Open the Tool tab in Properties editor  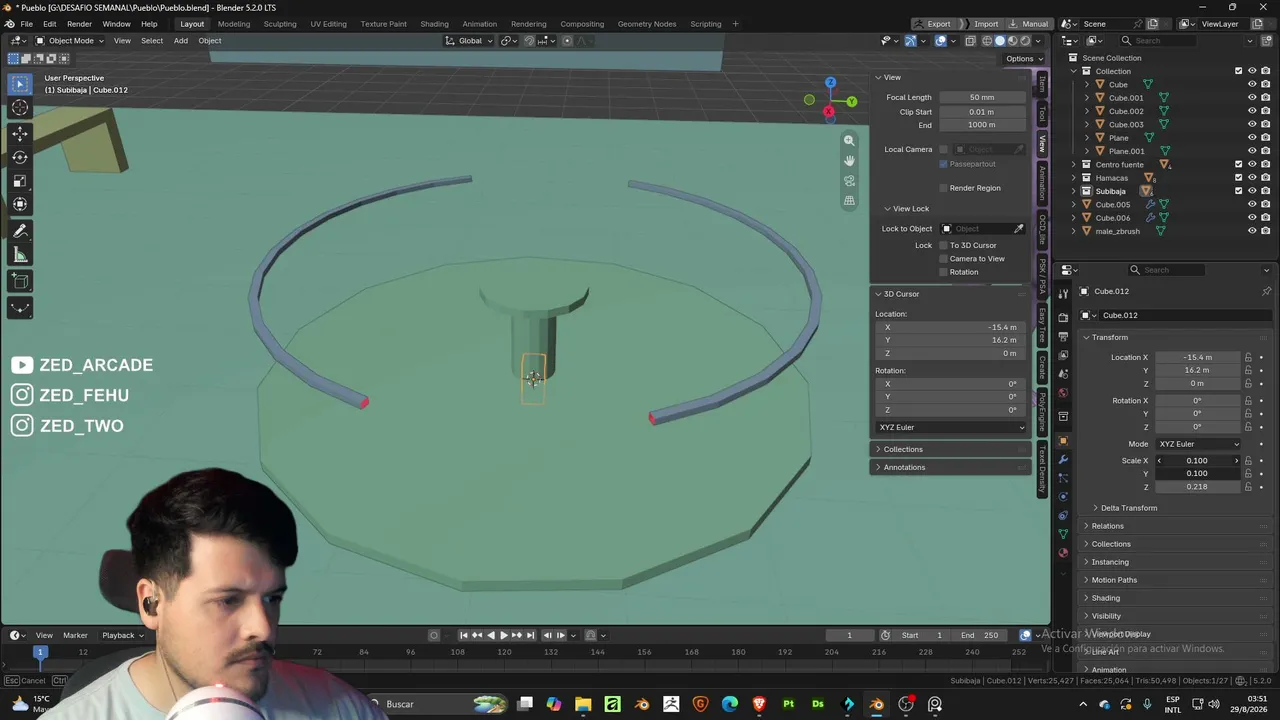pos(1063,292)
